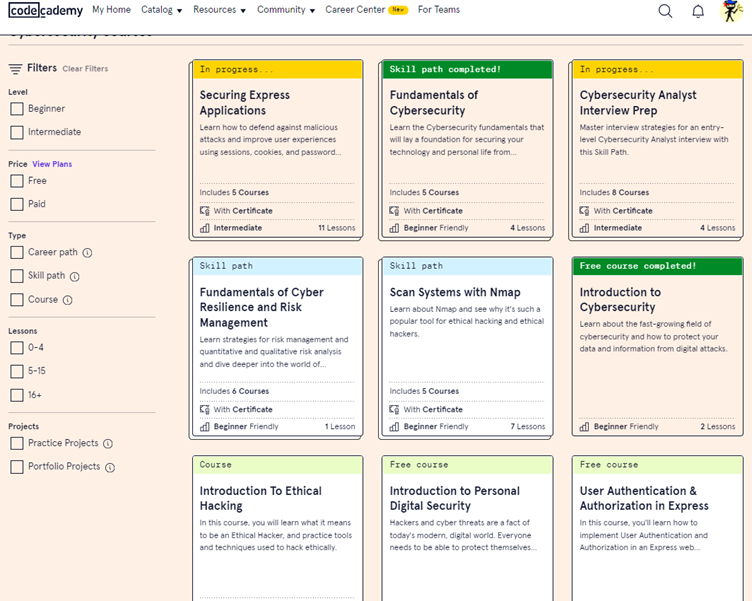
Task: Click certificate icon on Cyber Resilience card
Action: tap(205, 410)
